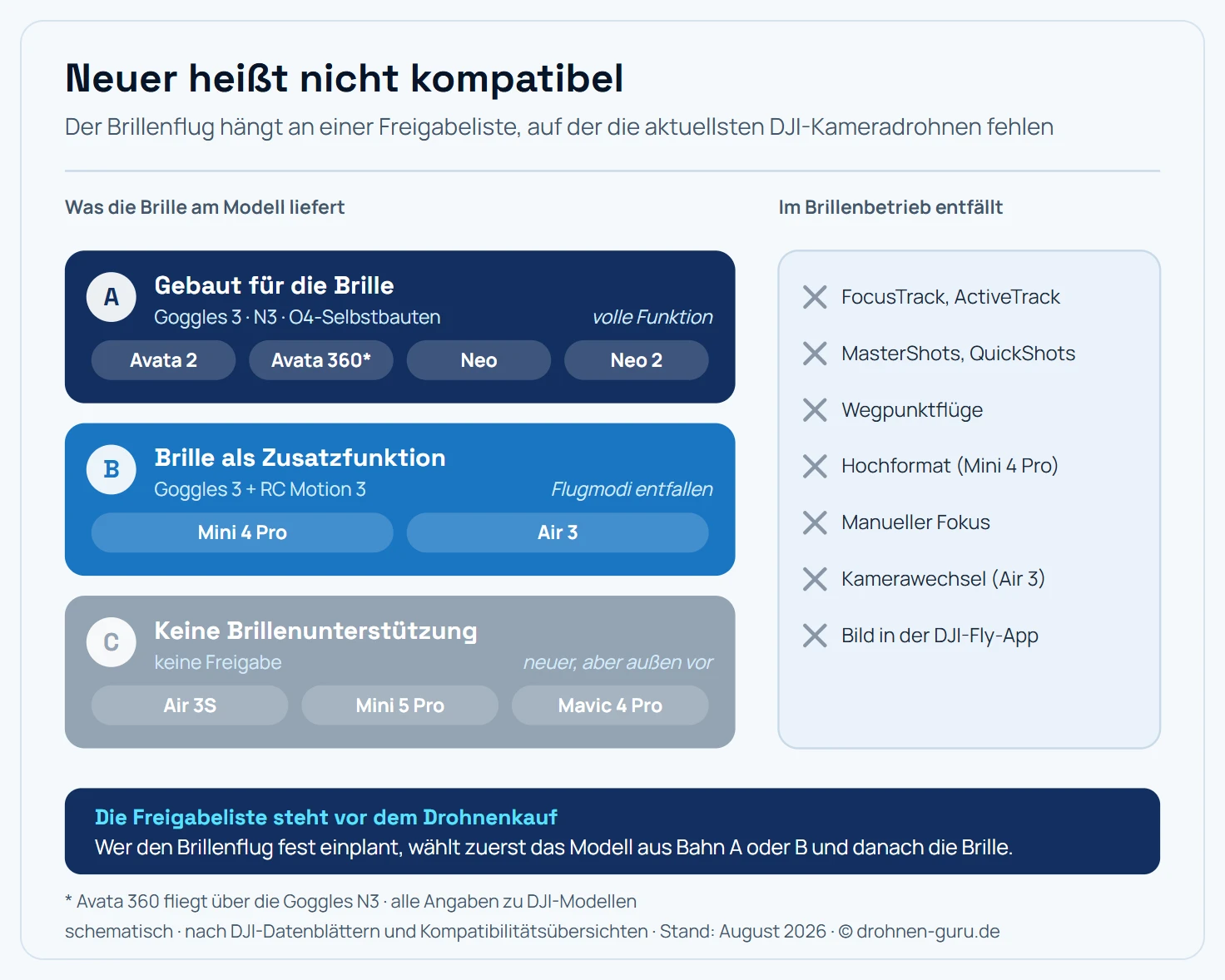This screenshot has height=980, width=1225.
Task: Click the circle badge labeled B
Action: coord(112,470)
